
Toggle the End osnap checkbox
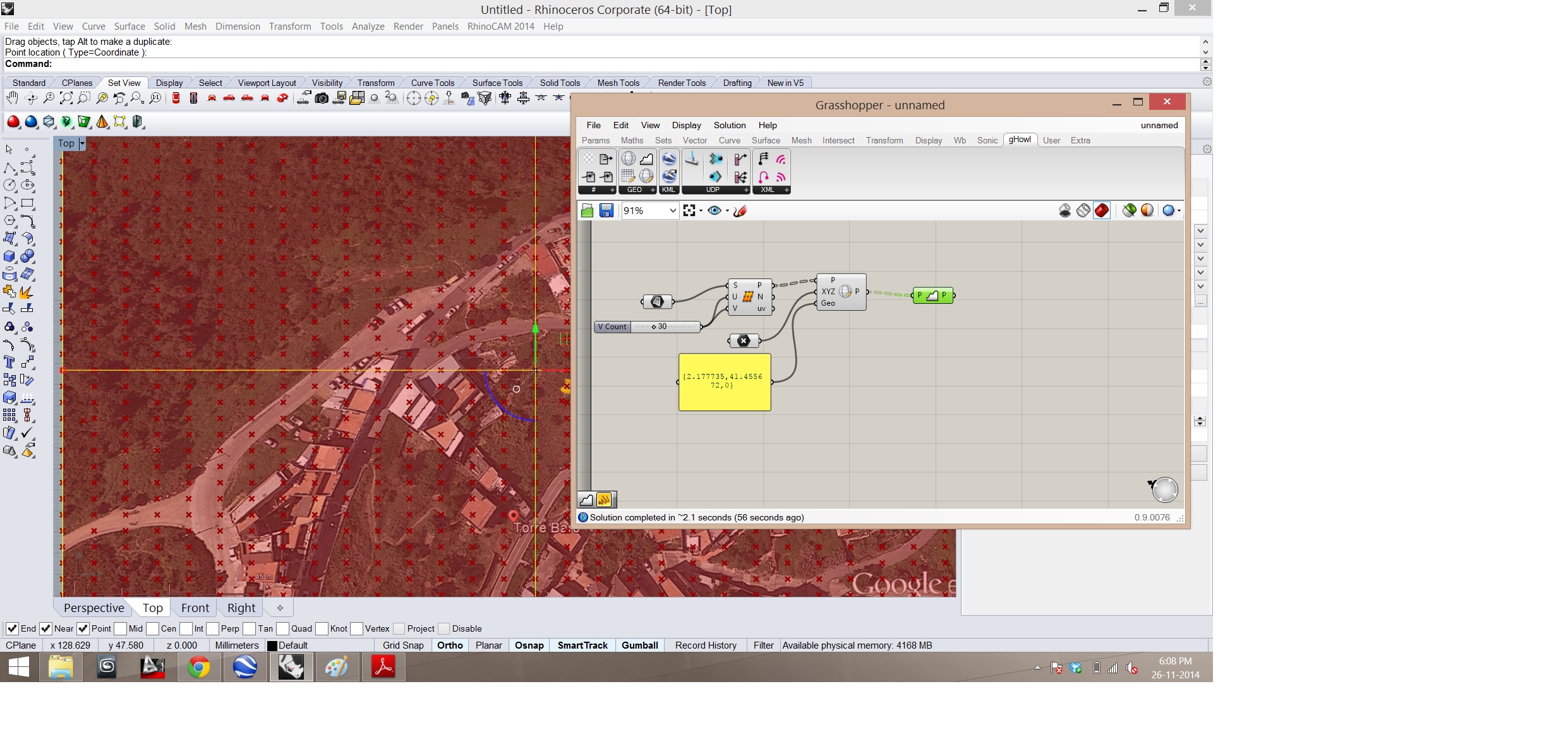tap(12, 628)
